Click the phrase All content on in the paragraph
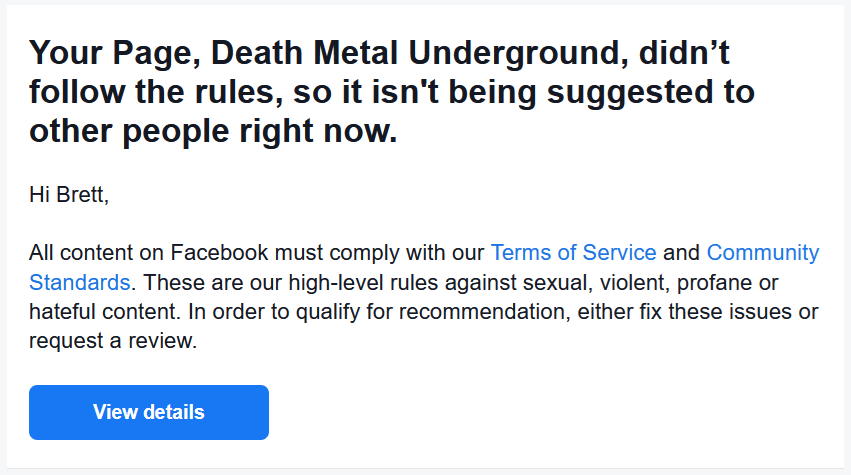This screenshot has height=475, width=851. (97, 253)
